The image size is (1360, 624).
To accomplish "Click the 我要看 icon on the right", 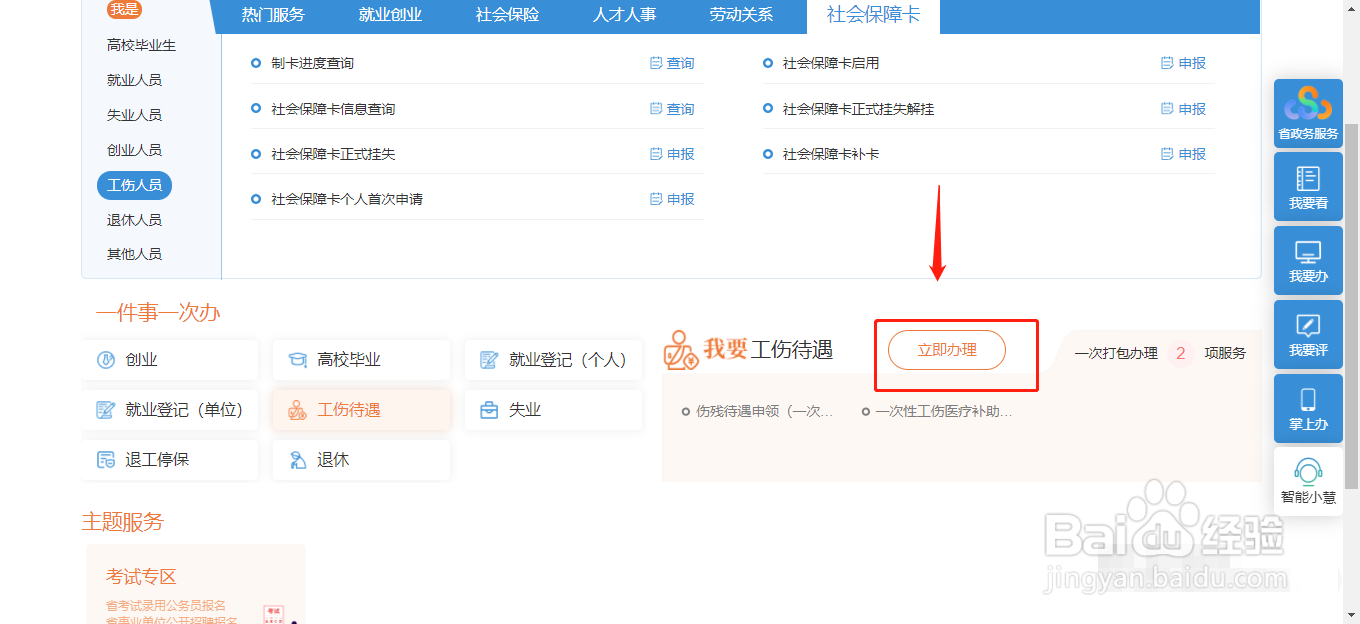I will coord(1307,186).
